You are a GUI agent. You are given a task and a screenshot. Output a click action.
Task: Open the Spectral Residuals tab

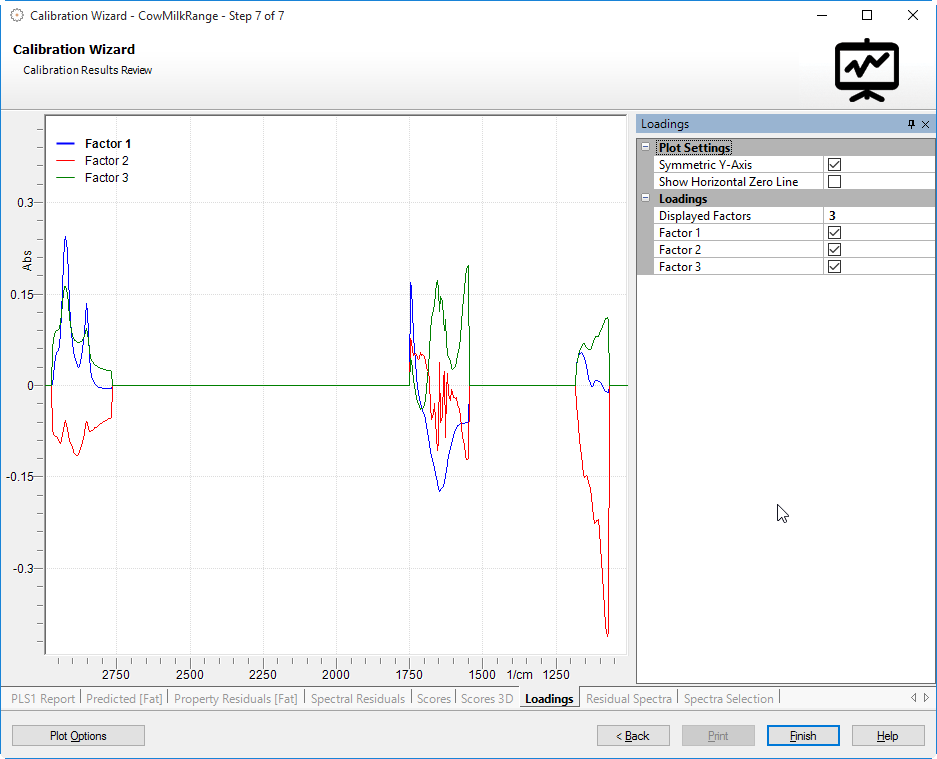(358, 699)
